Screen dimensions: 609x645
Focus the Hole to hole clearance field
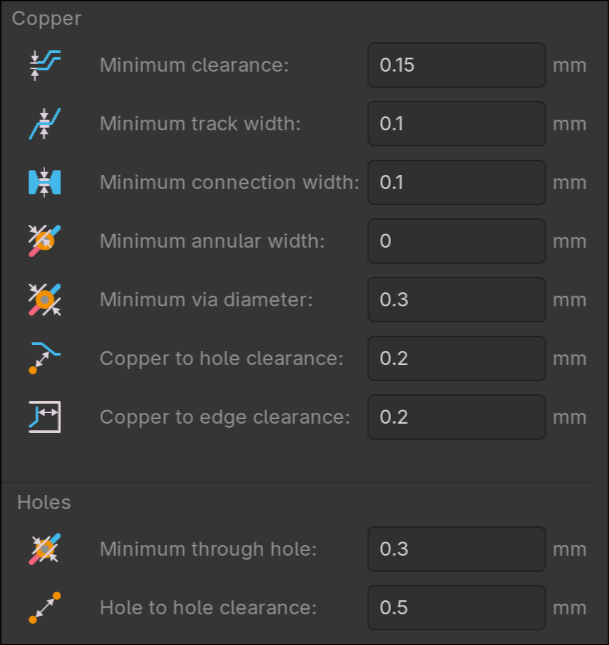click(x=456, y=607)
